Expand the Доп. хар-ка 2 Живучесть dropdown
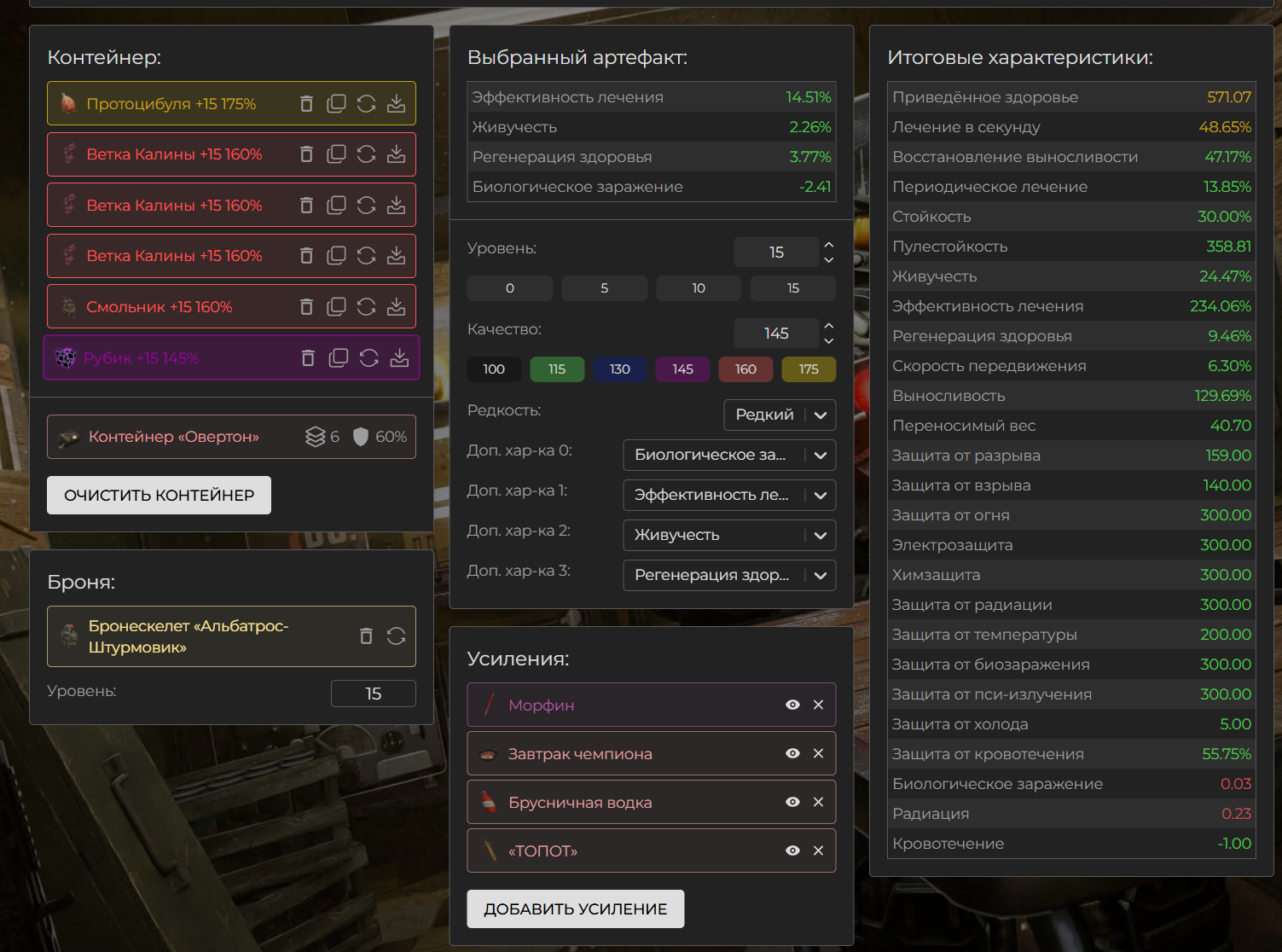 [729, 535]
